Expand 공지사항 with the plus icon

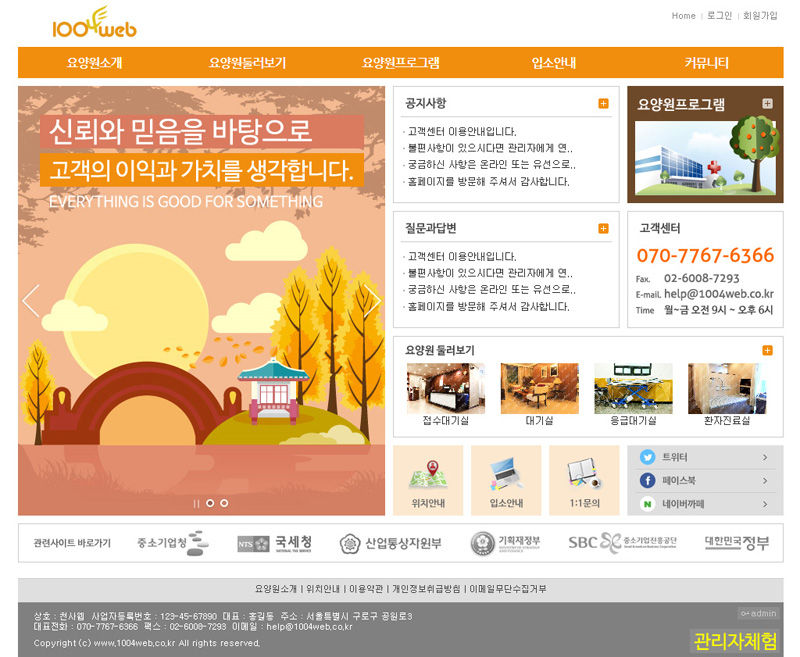[x=603, y=104]
